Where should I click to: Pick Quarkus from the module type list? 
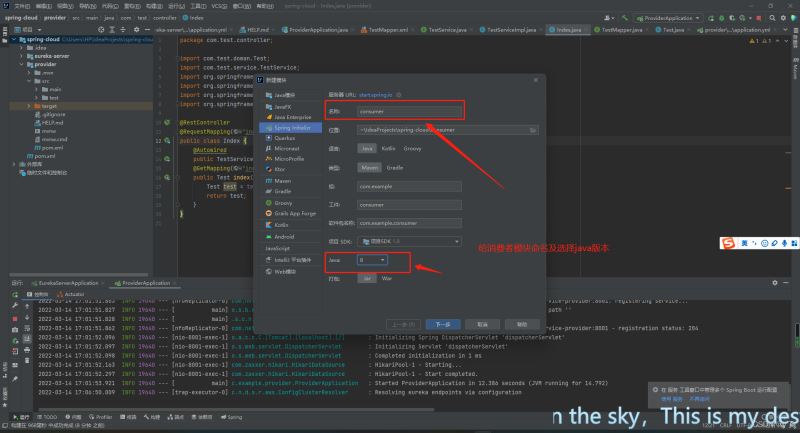(x=284, y=138)
